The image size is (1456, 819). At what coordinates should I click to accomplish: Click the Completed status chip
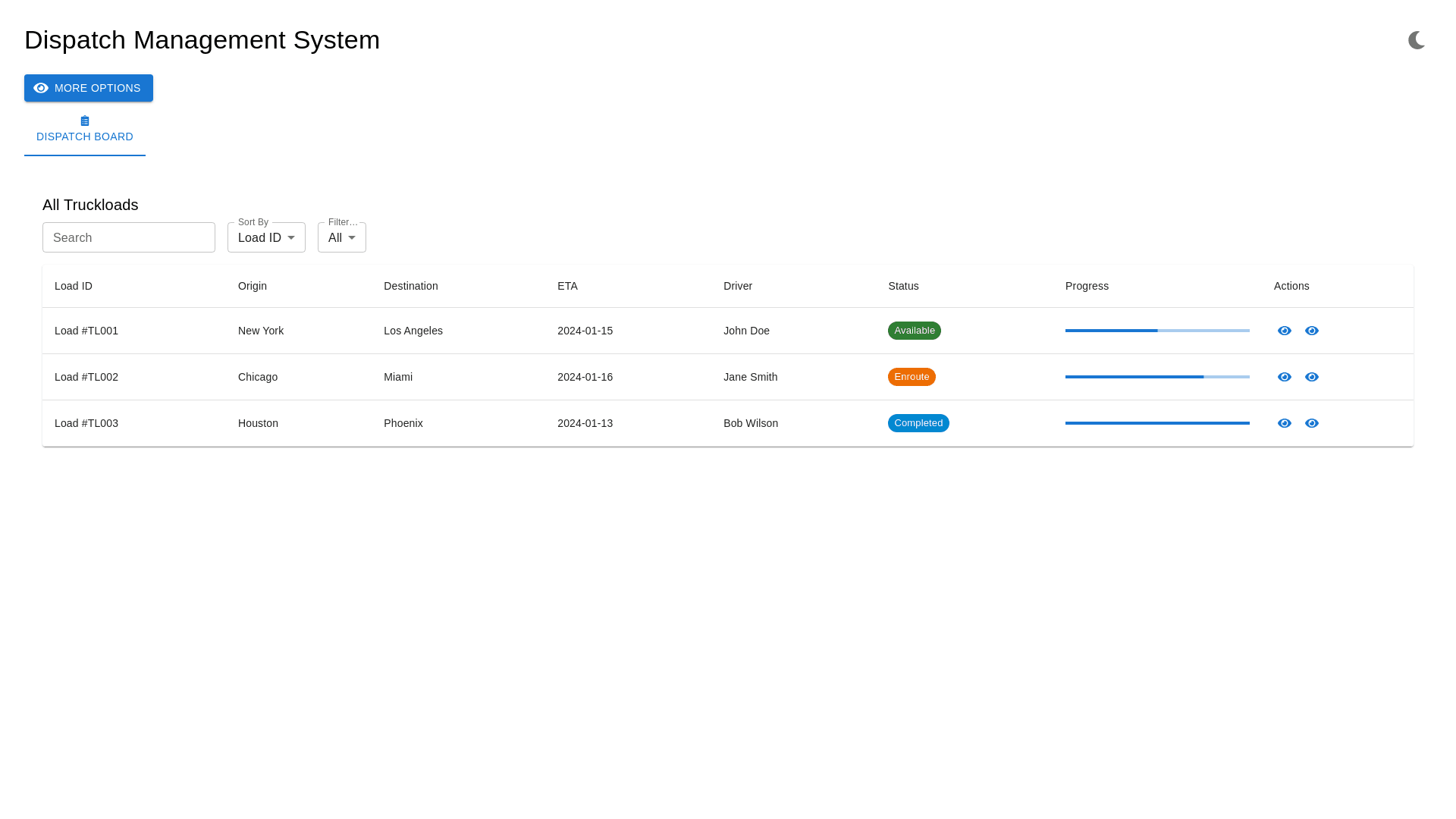click(918, 423)
